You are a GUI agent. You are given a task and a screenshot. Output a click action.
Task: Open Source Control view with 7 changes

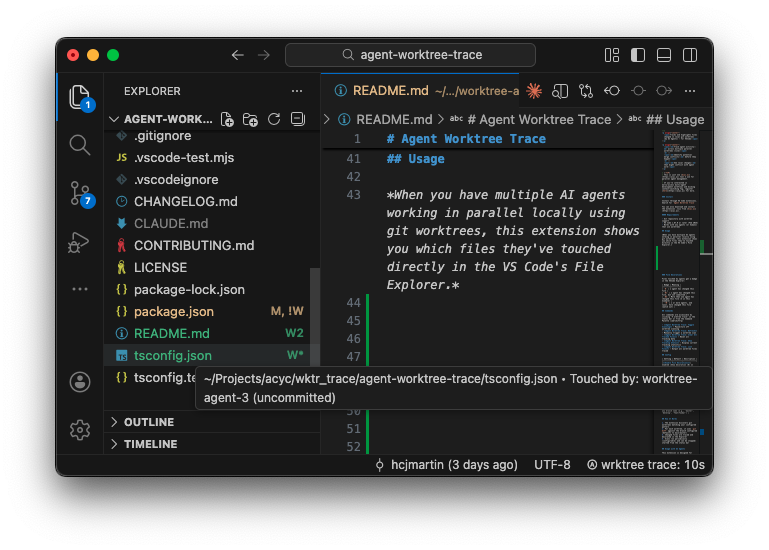pyautogui.click(x=80, y=194)
